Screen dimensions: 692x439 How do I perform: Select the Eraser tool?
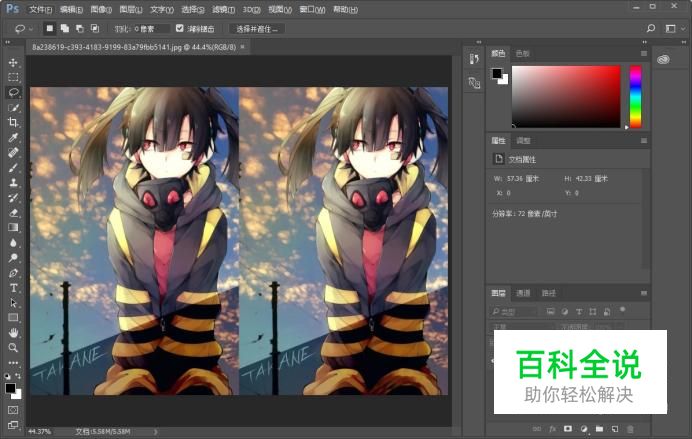pos(13,213)
